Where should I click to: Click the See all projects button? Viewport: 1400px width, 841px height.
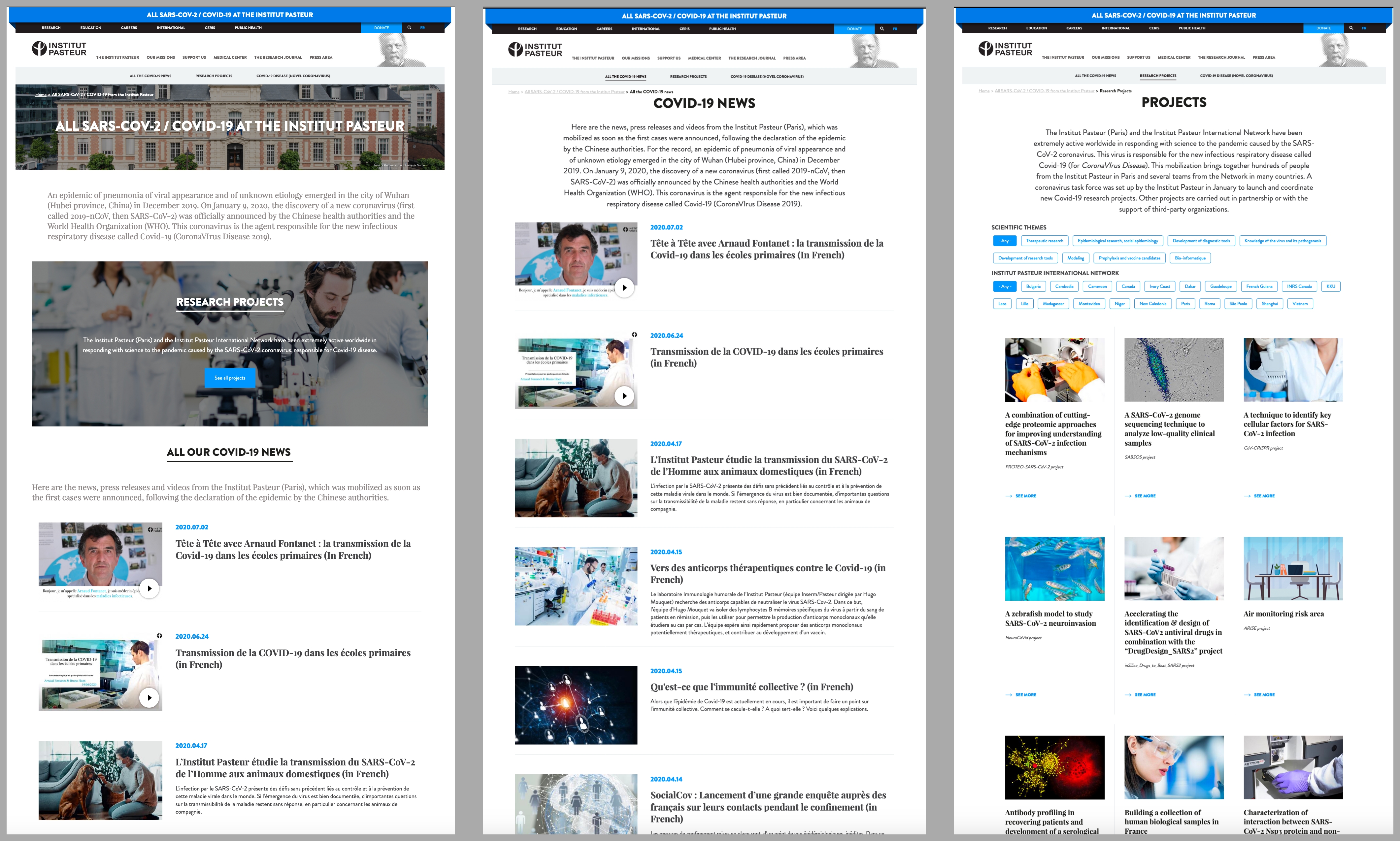pos(229,378)
